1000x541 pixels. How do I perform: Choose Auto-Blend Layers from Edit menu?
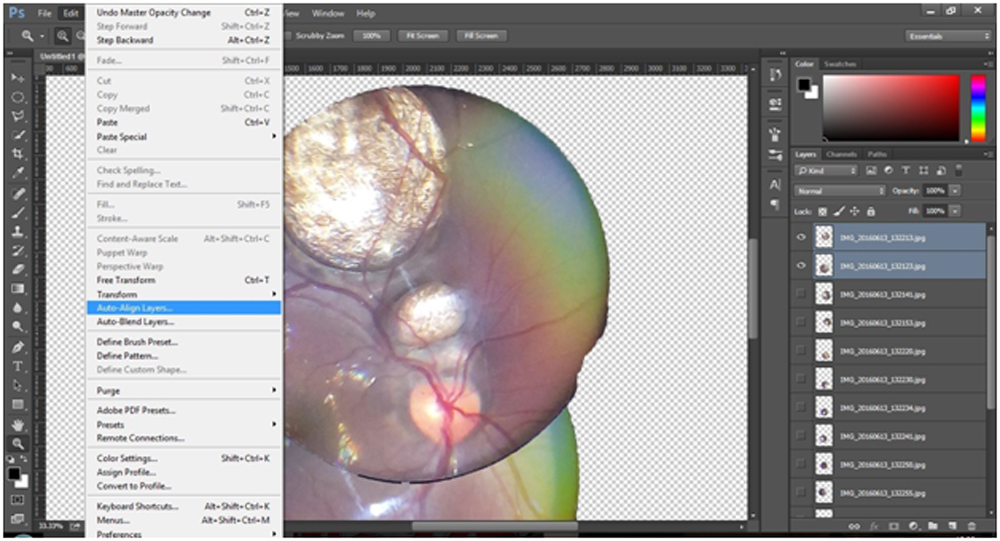coord(184,322)
